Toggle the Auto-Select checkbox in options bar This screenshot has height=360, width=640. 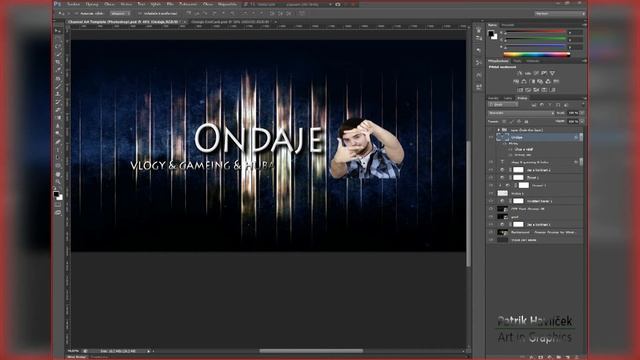coord(76,13)
